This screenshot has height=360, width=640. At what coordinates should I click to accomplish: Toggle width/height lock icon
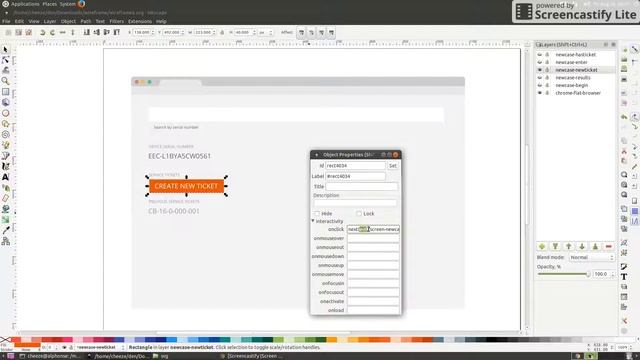(222, 32)
